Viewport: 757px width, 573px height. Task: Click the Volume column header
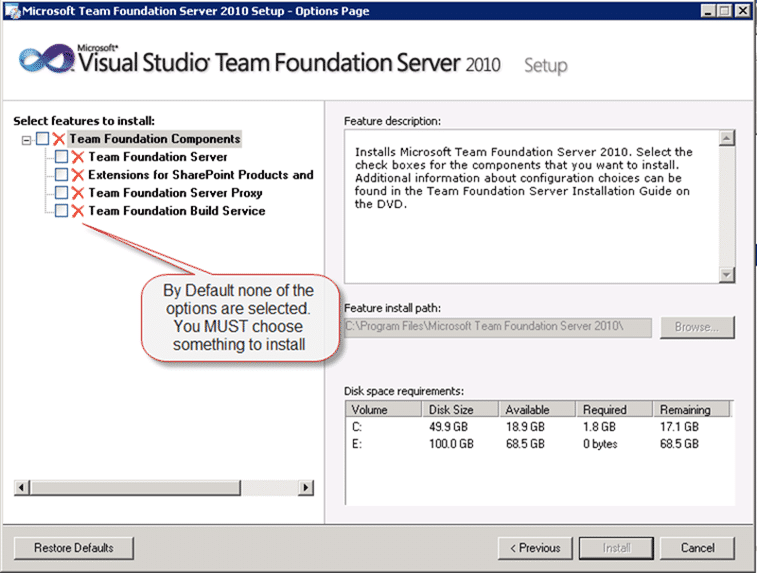[383, 409]
